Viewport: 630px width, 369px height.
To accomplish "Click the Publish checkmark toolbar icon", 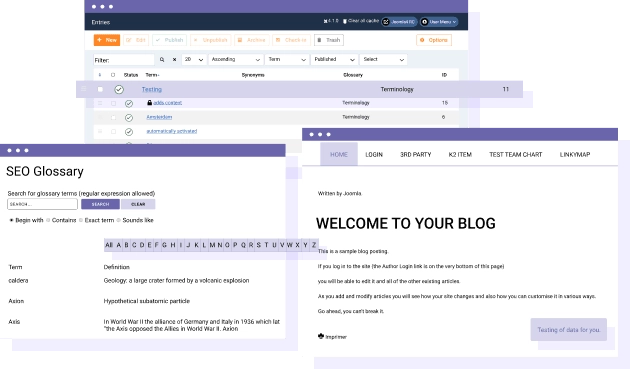I will point(158,40).
